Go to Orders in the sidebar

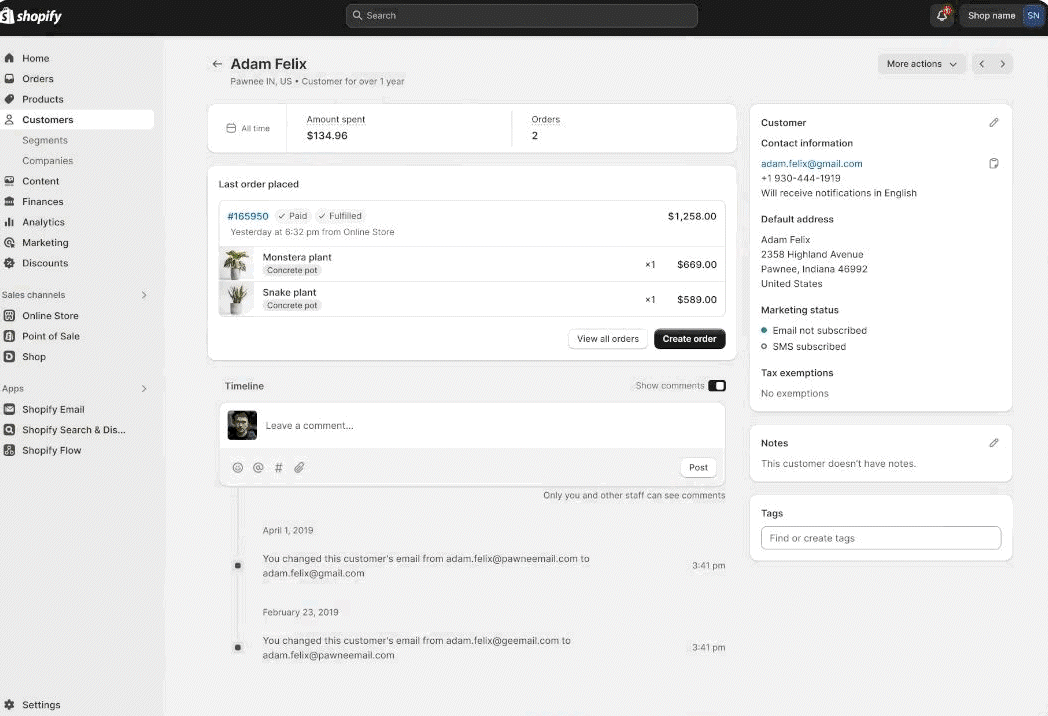tap(38, 79)
